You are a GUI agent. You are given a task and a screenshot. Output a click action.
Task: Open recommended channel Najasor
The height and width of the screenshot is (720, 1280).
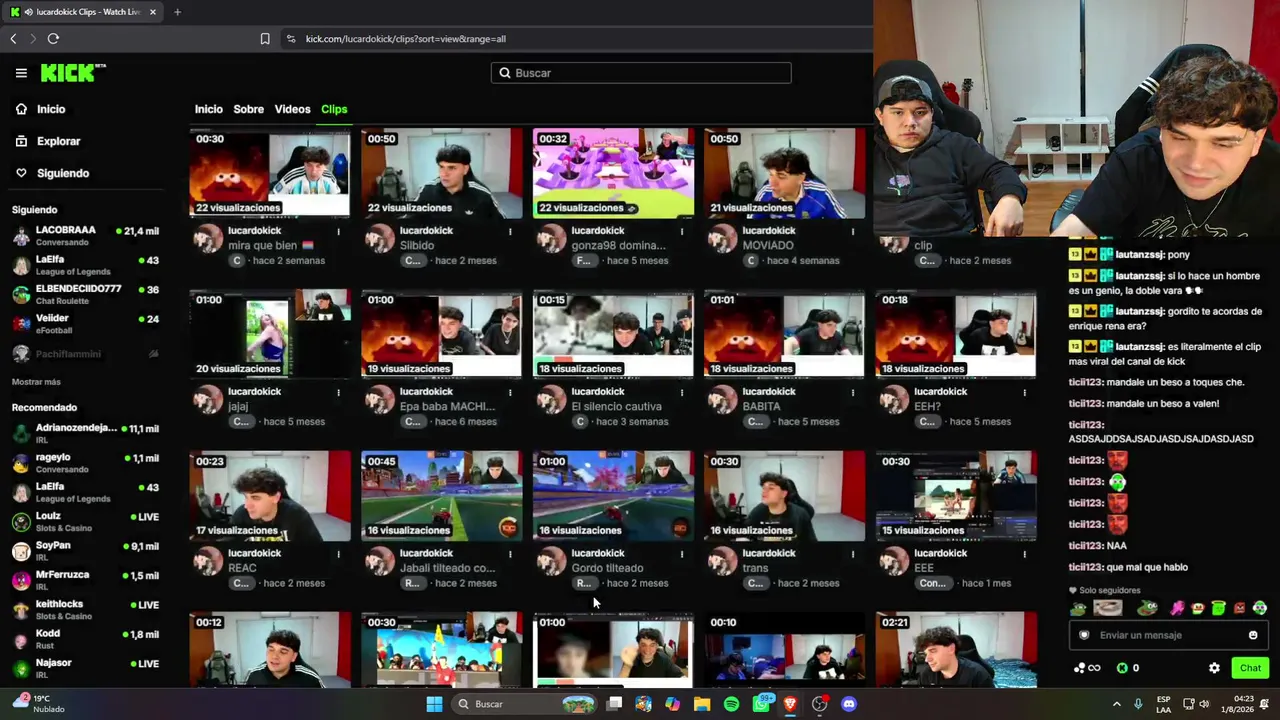click(86, 668)
